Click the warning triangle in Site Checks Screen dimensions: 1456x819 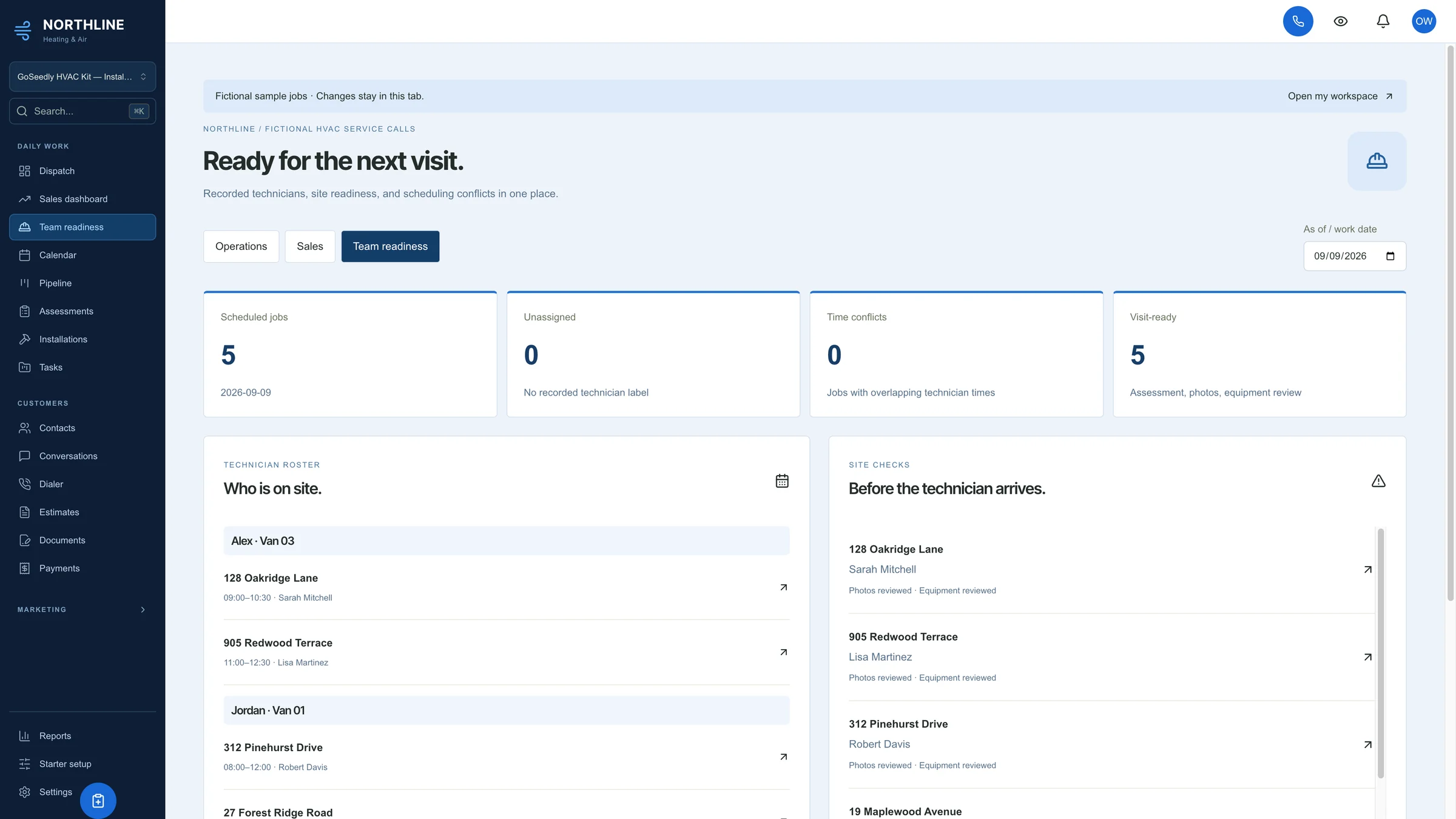1378,481
